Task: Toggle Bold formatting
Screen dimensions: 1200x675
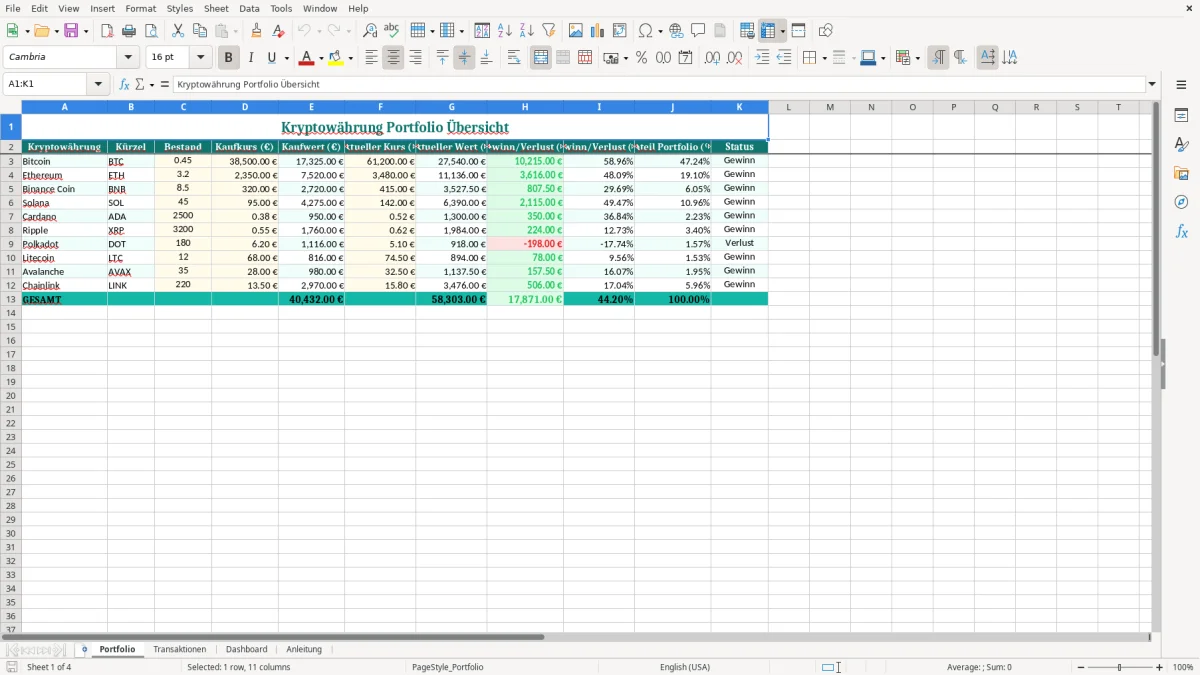Action: [229, 58]
